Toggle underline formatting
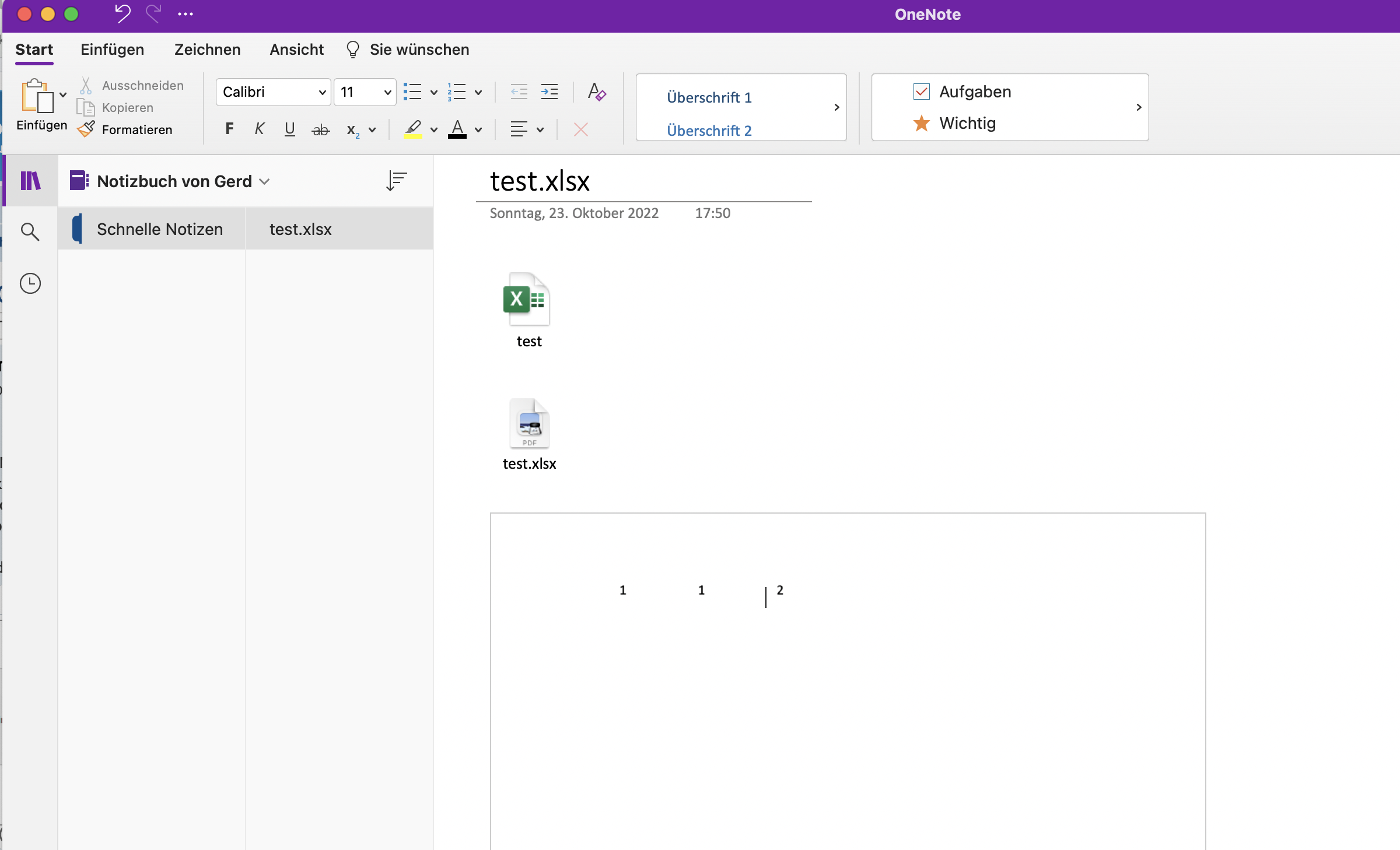1400x850 pixels. (x=290, y=129)
